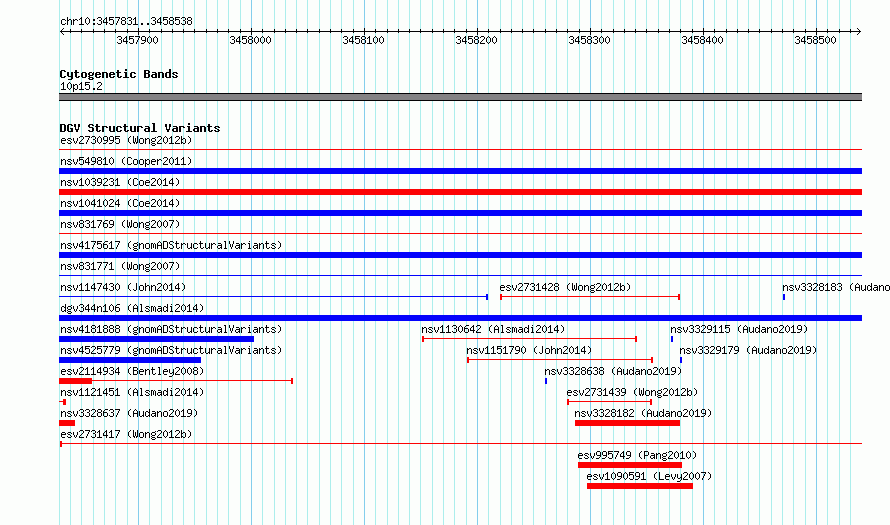890x525 pixels.
Task: Click the Cytogenetic Bands track title
Action: tap(119, 74)
